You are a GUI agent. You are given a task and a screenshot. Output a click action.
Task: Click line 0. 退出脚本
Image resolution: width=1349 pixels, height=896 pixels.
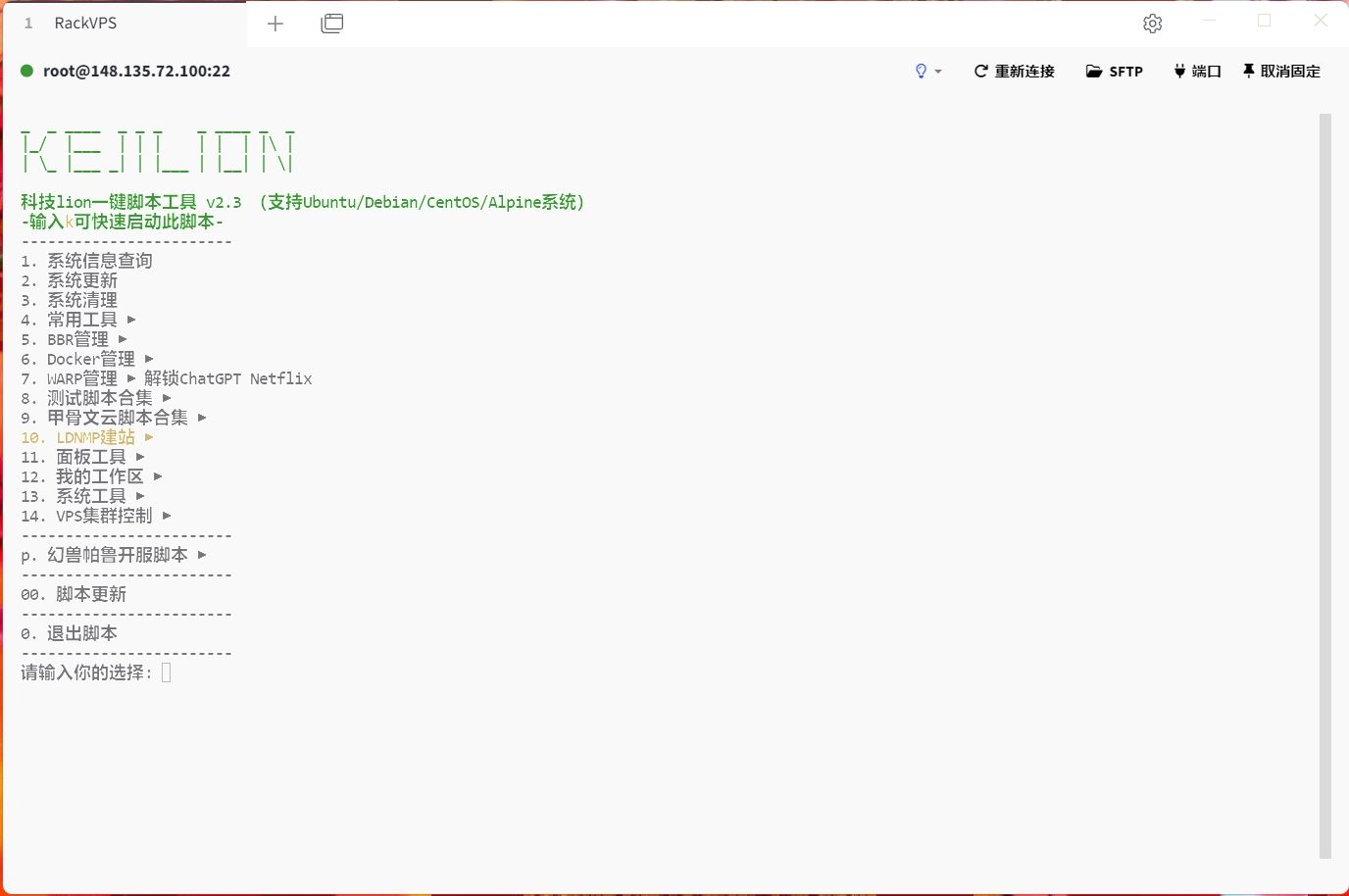pos(69,633)
